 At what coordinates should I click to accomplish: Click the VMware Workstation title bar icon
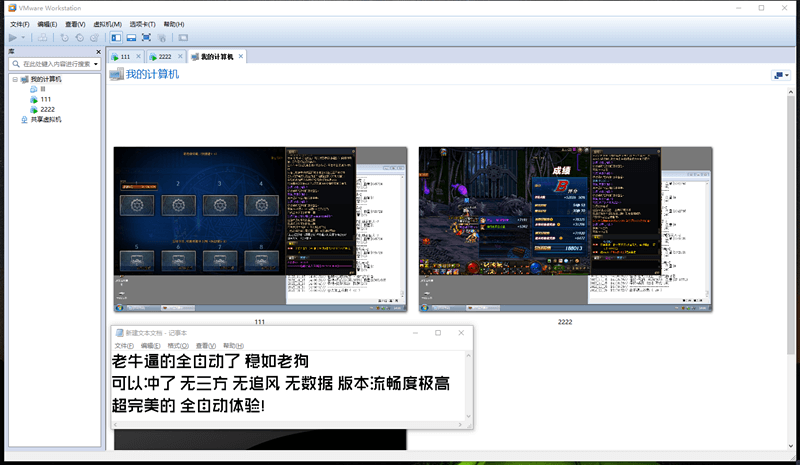tap(12, 8)
